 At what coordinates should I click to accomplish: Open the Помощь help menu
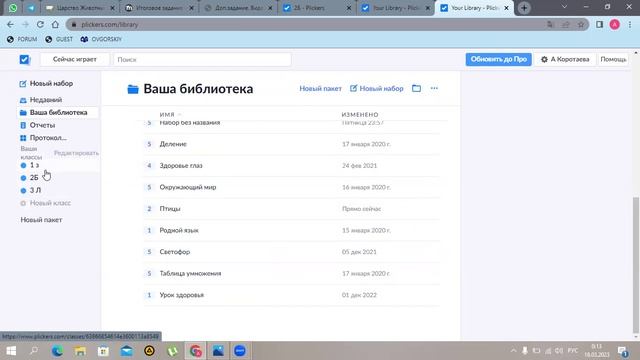click(x=613, y=59)
